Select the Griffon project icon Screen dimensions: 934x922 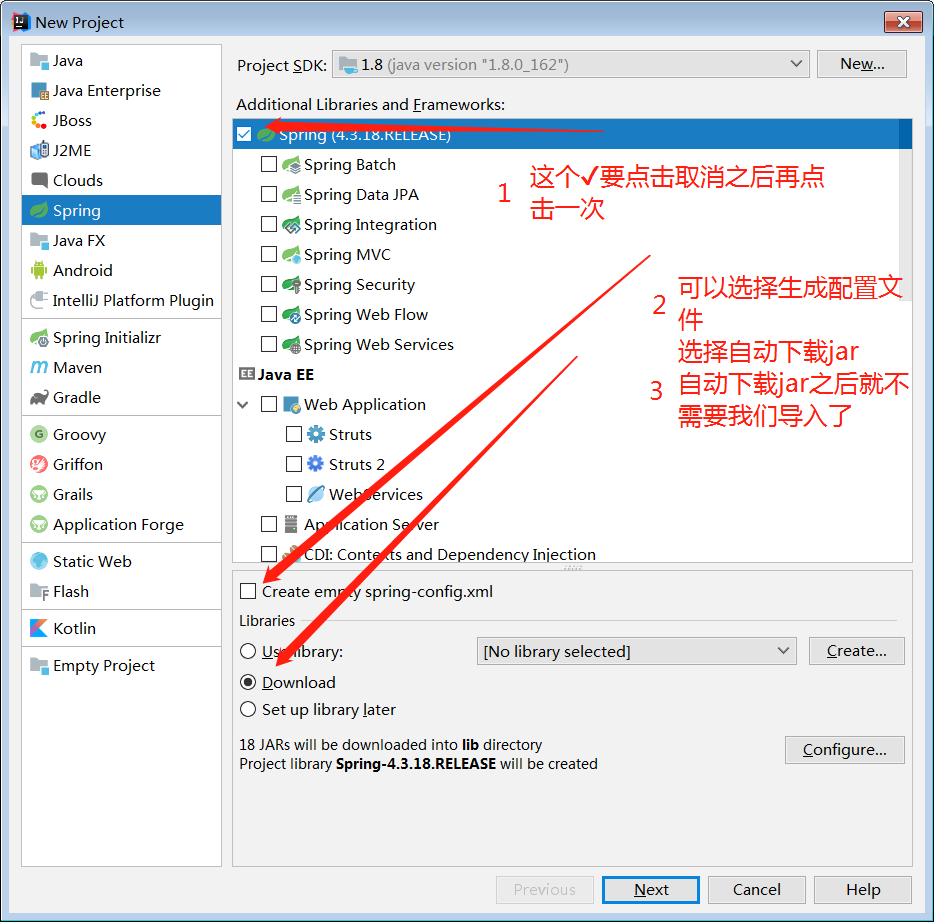pyautogui.click(x=39, y=464)
